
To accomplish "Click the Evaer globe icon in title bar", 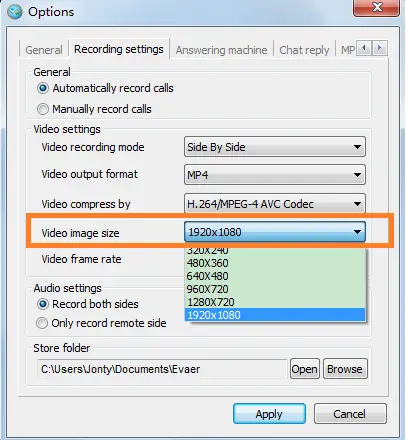I will [x=15, y=12].
